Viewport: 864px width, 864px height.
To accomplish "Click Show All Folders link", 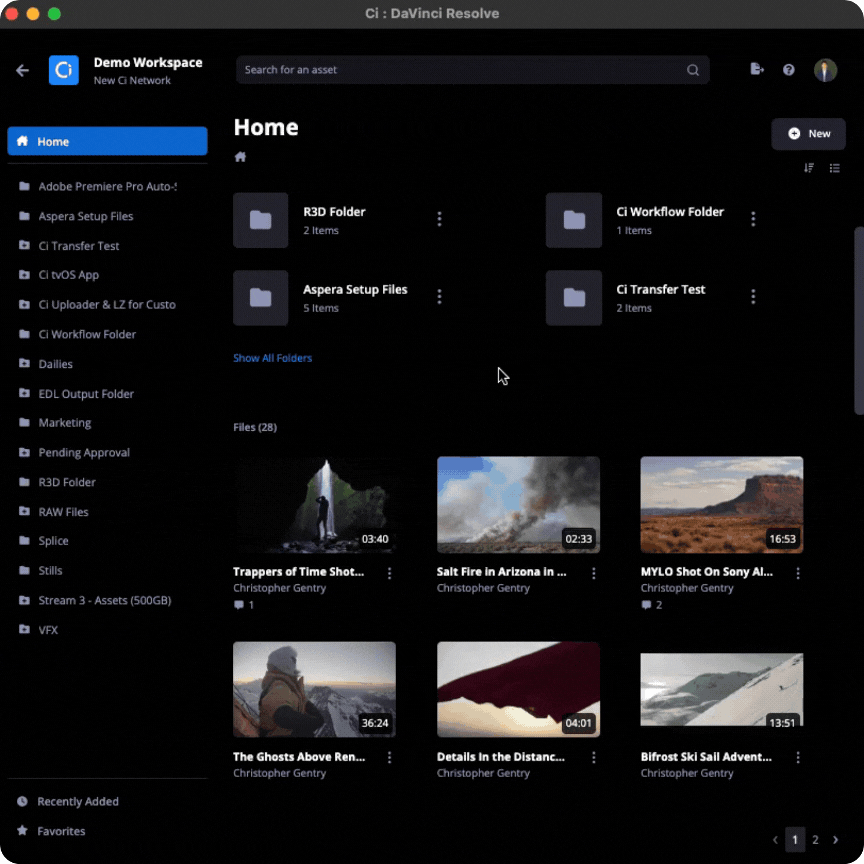I will coord(272,358).
